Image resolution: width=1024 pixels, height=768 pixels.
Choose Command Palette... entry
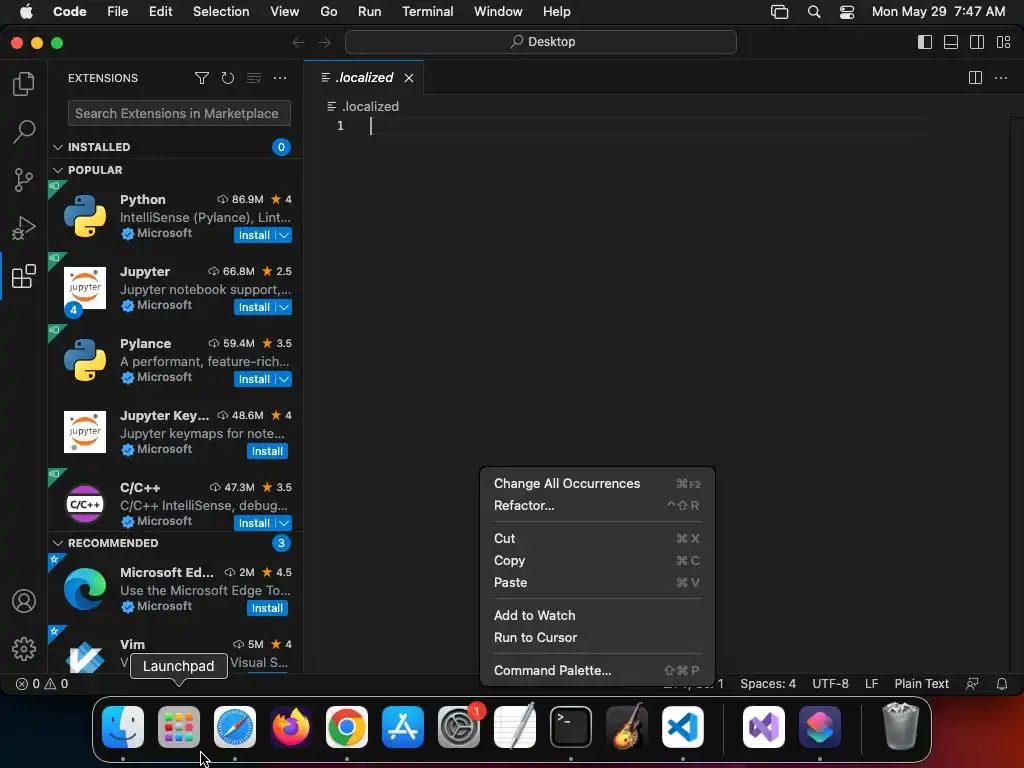(x=597, y=671)
